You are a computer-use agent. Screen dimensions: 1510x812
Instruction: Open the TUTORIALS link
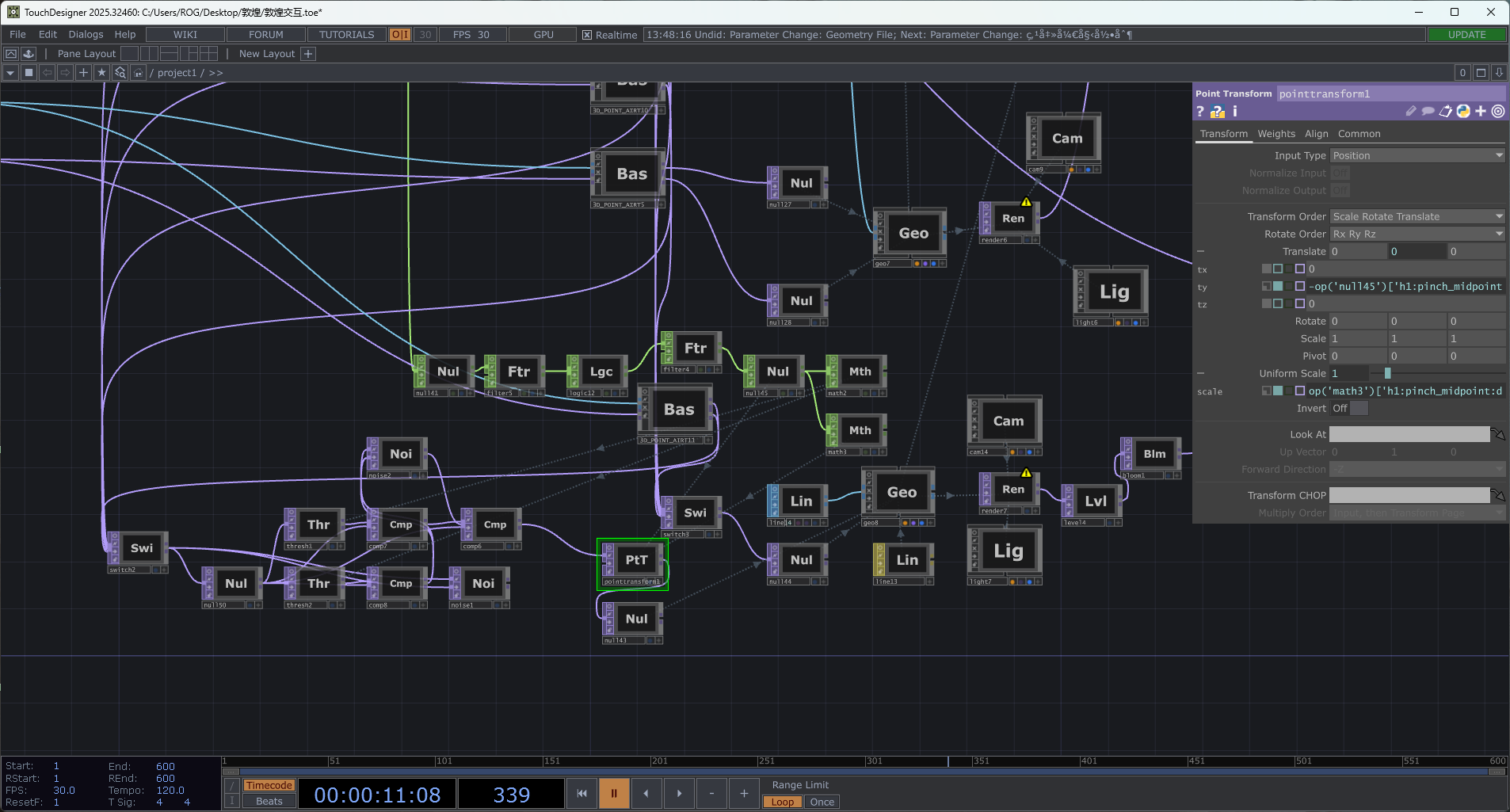coord(346,35)
